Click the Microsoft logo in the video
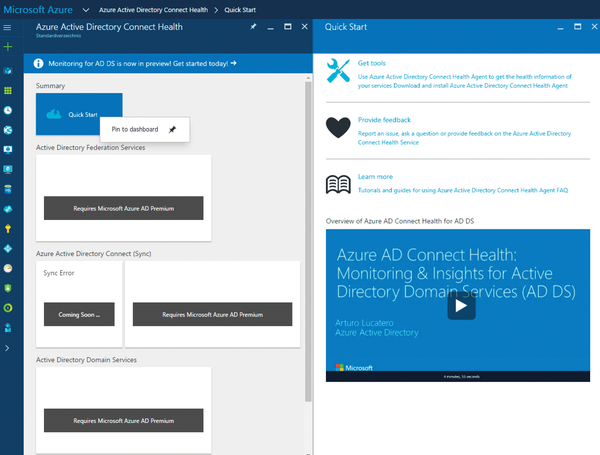This screenshot has height=455, width=600. point(354,368)
